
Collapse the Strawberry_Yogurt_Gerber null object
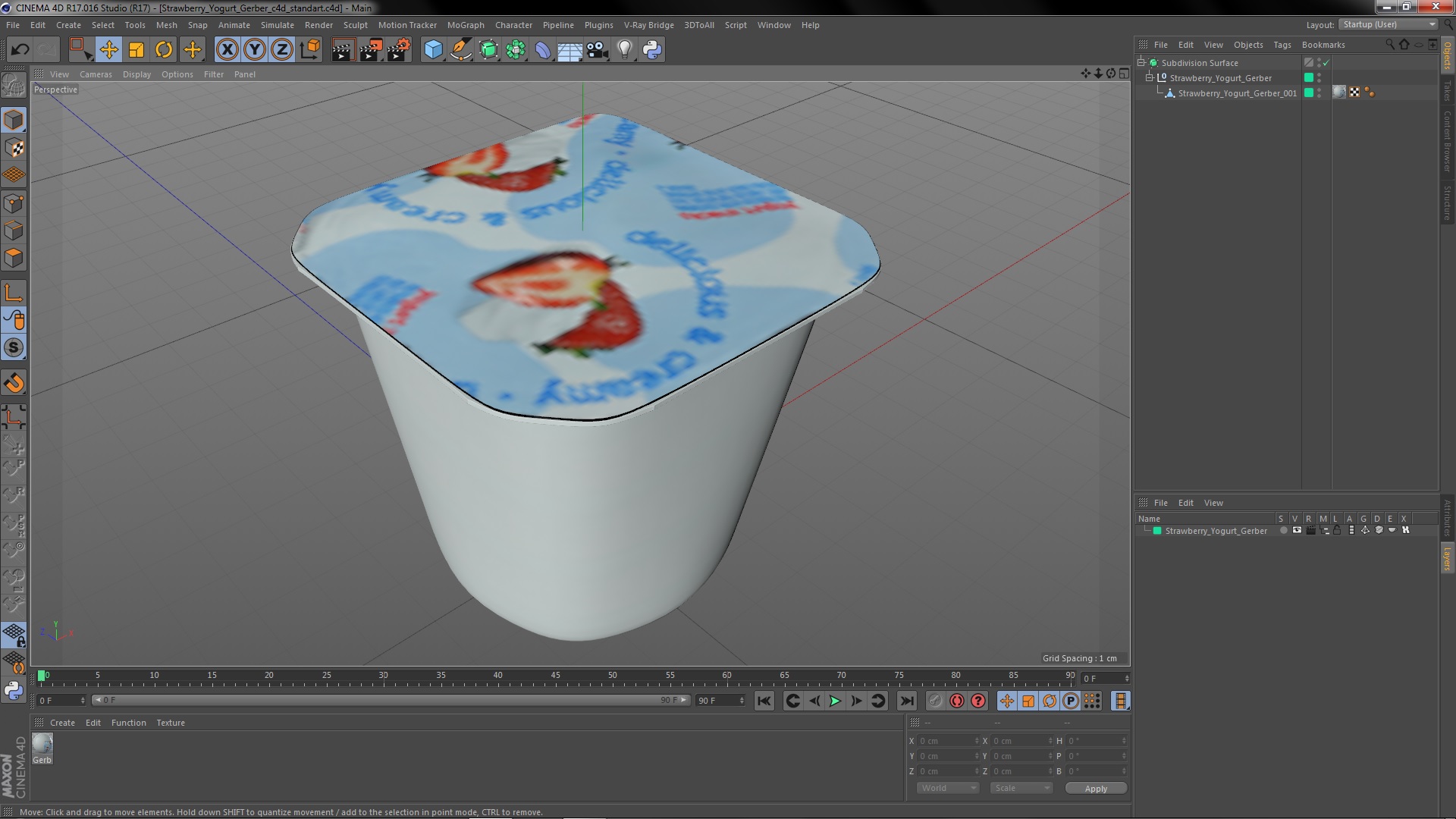point(1149,77)
